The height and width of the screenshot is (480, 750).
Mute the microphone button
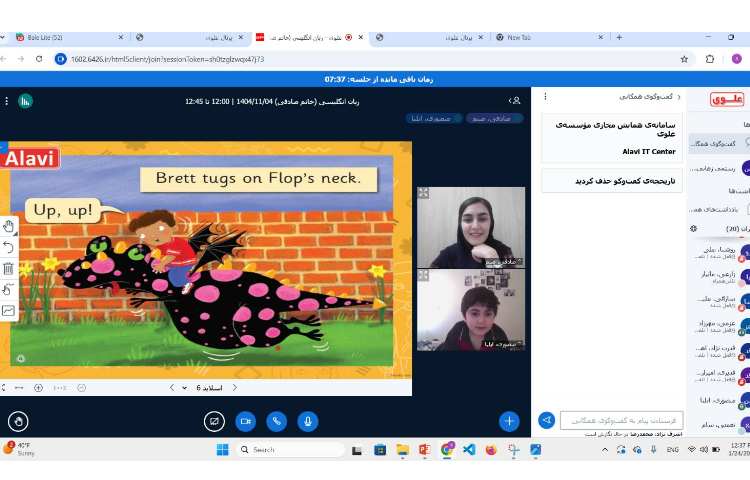point(308,421)
